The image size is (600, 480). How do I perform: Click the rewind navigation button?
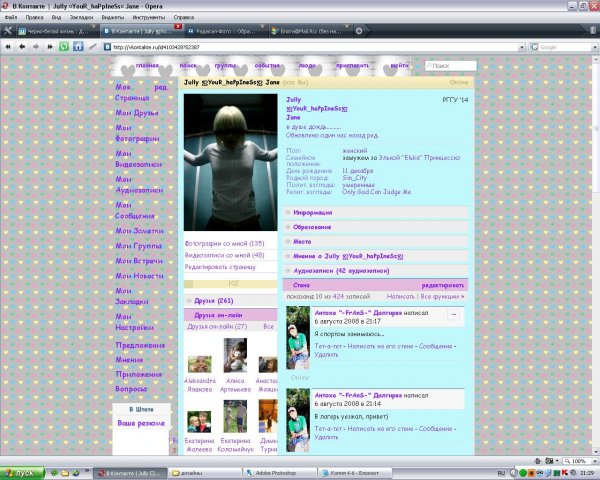click(8, 47)
